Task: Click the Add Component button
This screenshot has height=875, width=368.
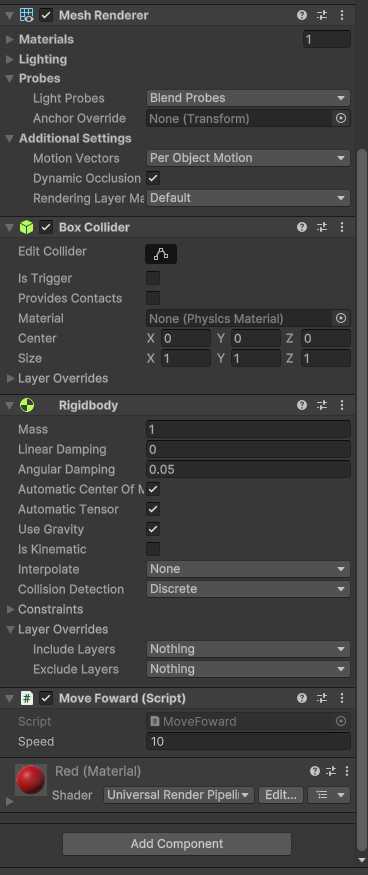Action: click(x=176, y=844)
